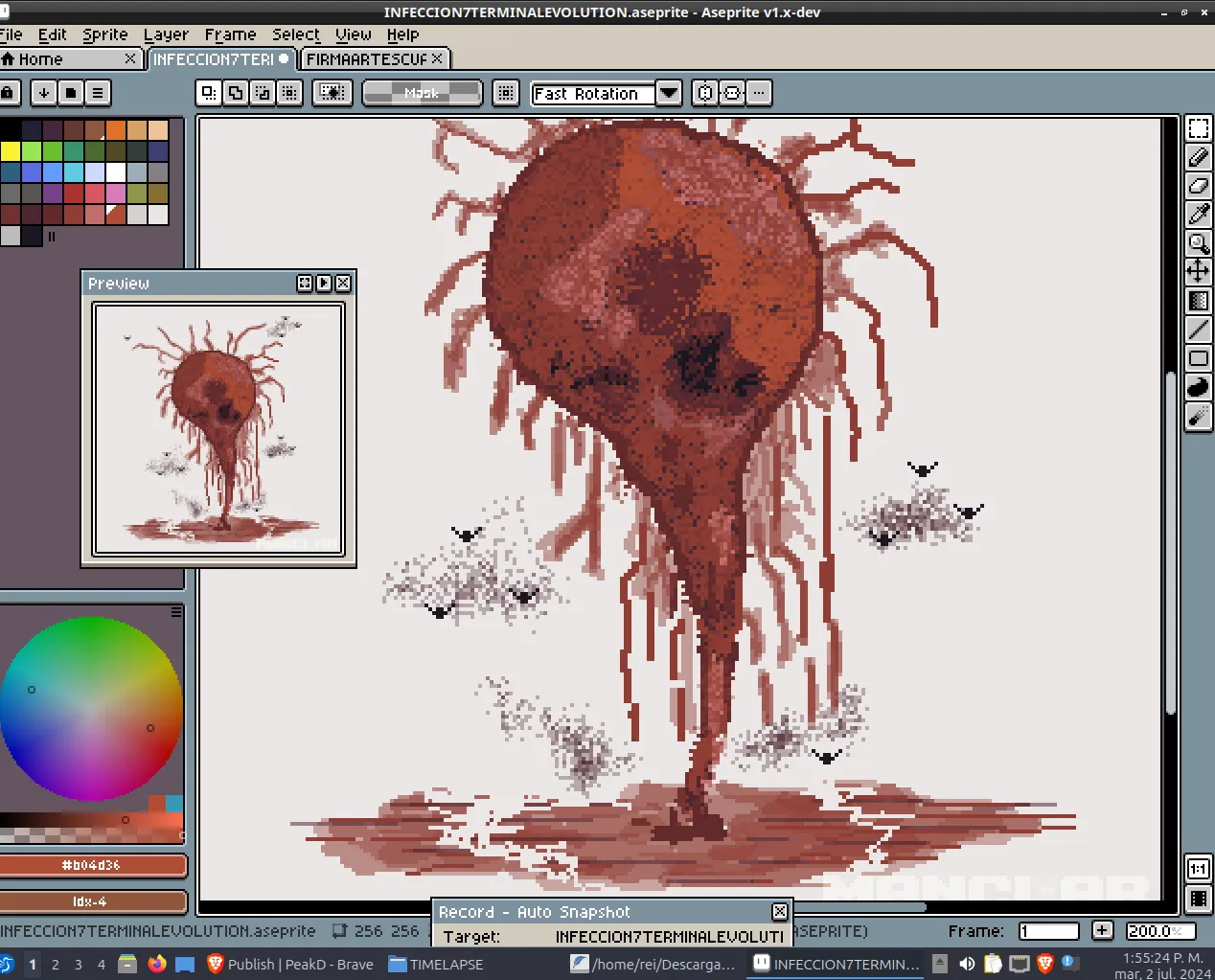1215x980 pixels.
Task: Open the TIMELAPSE folder taskbar item
Action: coord(437,965)
